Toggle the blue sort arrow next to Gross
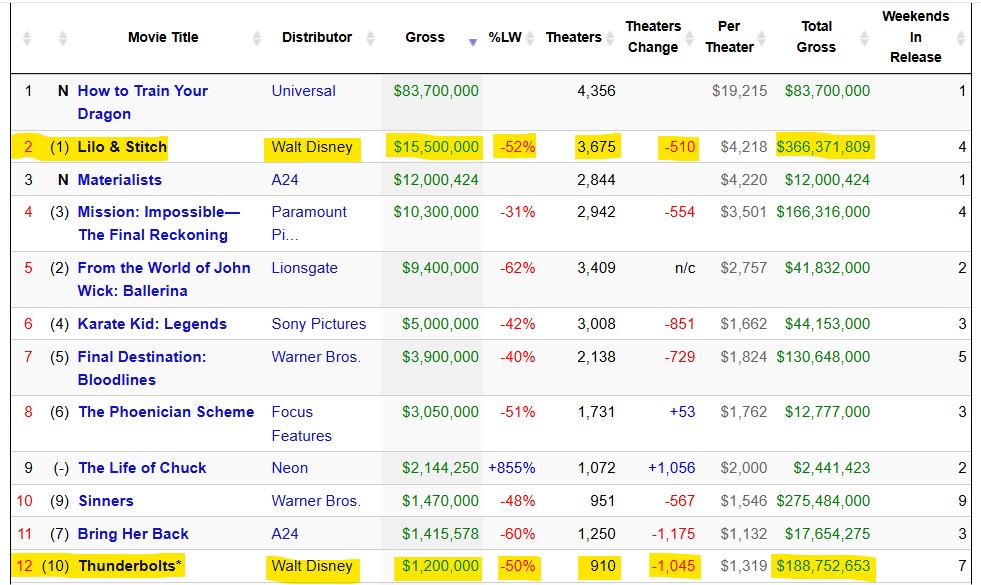The image size is (981, 585). tap(473, 42)
